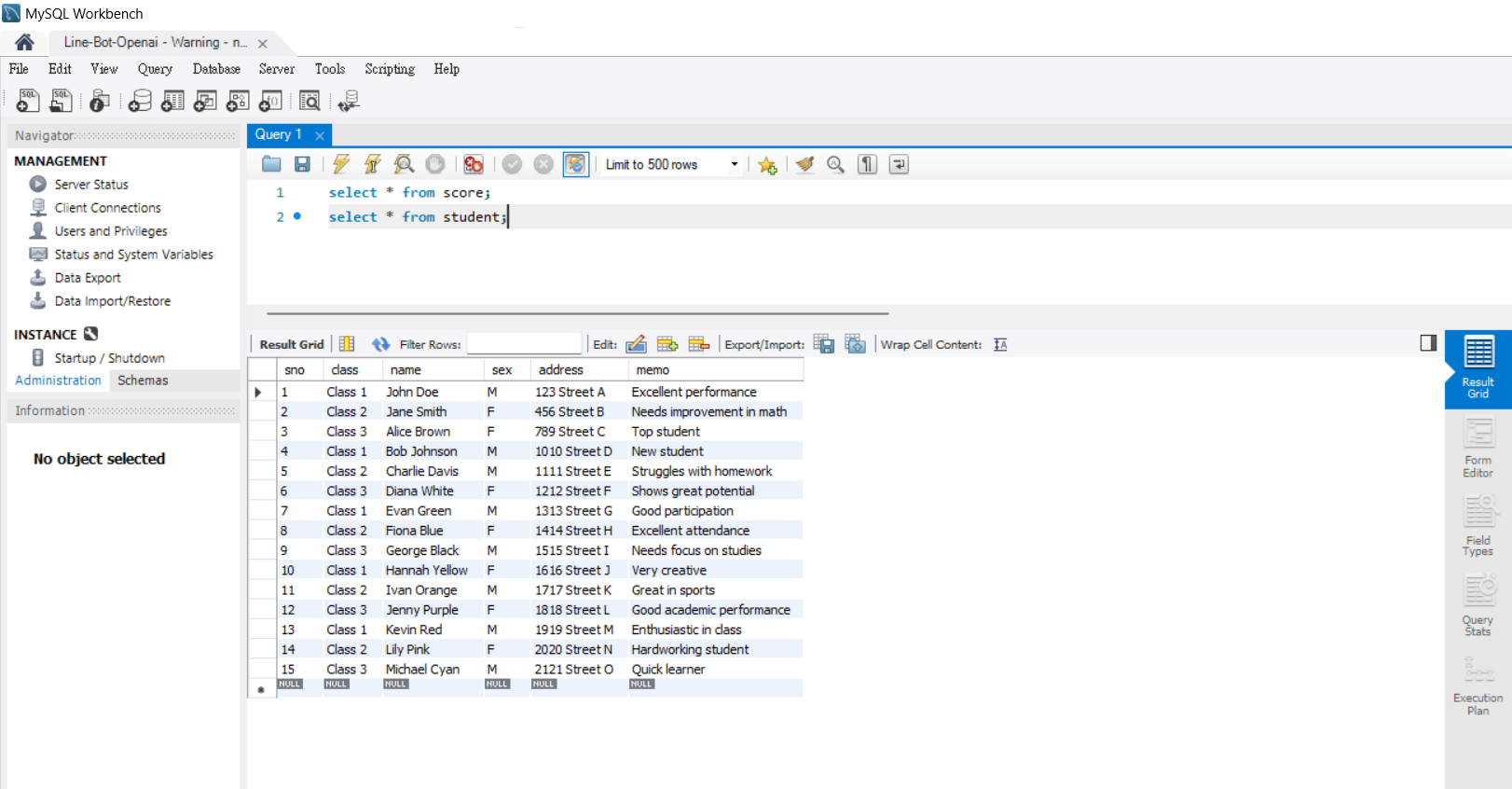Open the Field Types panel
Viewport: 1512px width, 789px height.
point(1478,527)
